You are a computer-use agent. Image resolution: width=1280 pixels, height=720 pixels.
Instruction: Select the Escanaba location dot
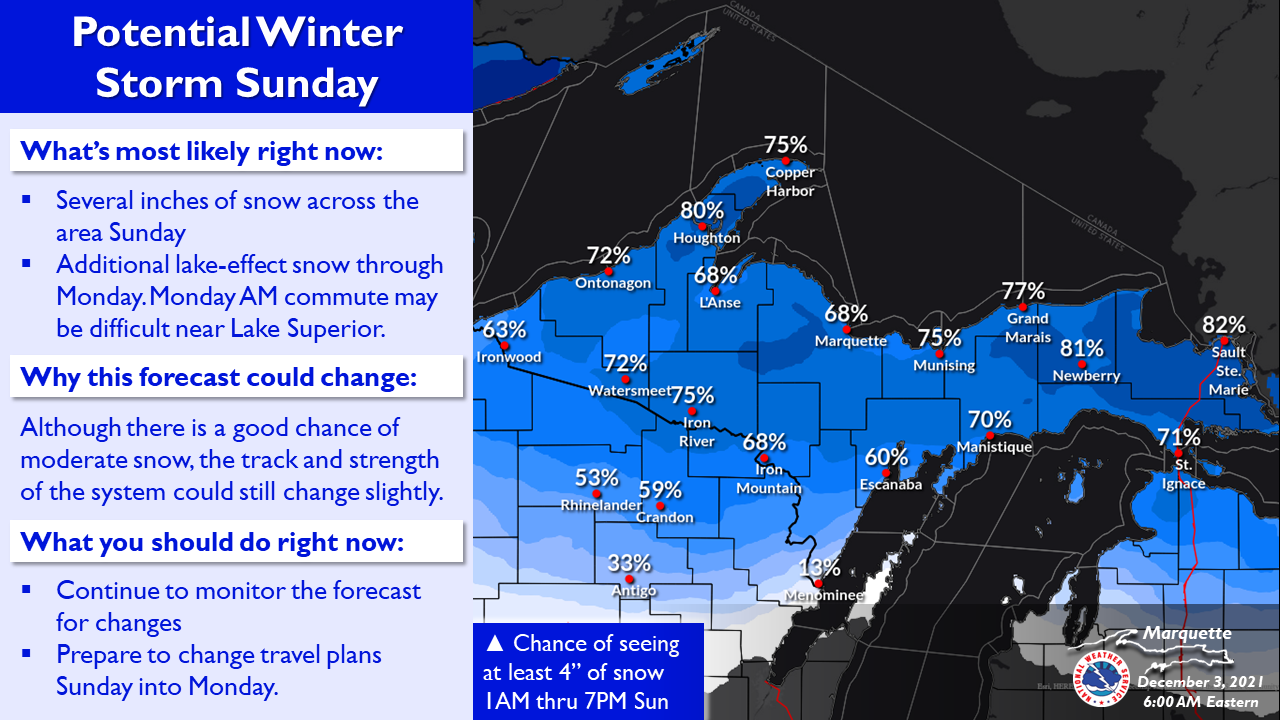point(885,473)
